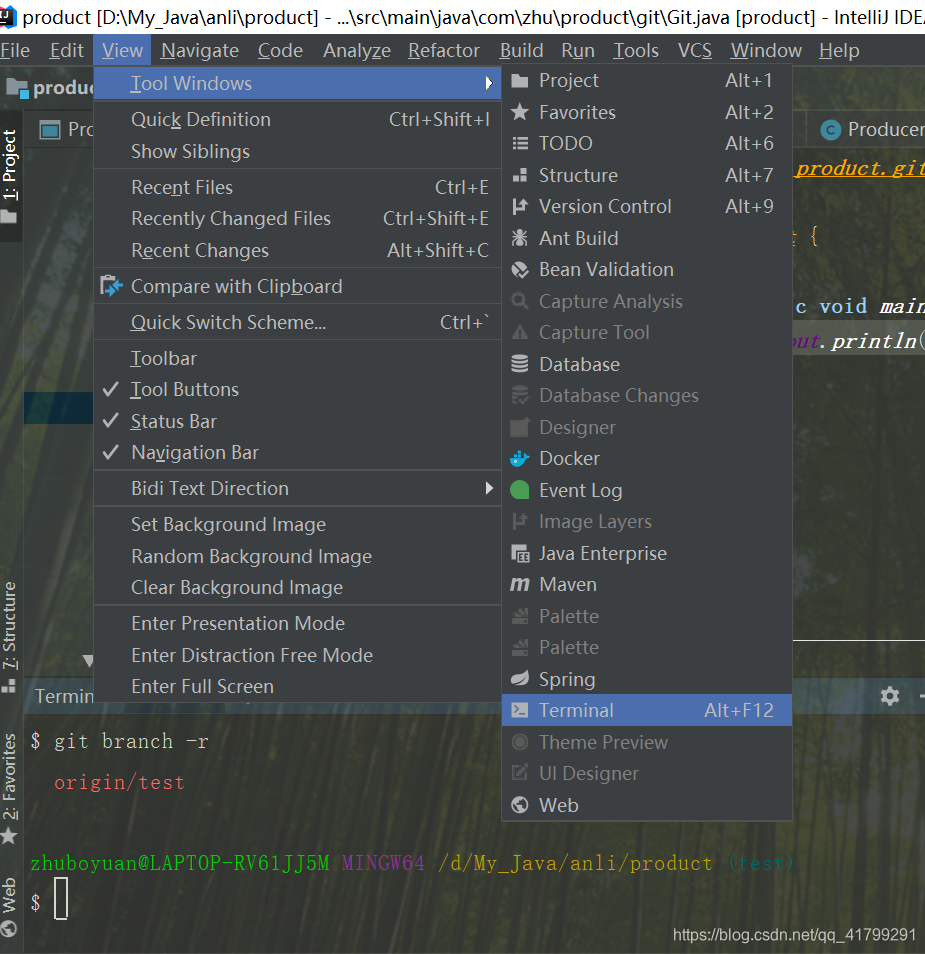Click the Java Enterprise icon
The height and width of the screenshot is (954, 925).
pyautogui.click(x=520, y=553)
